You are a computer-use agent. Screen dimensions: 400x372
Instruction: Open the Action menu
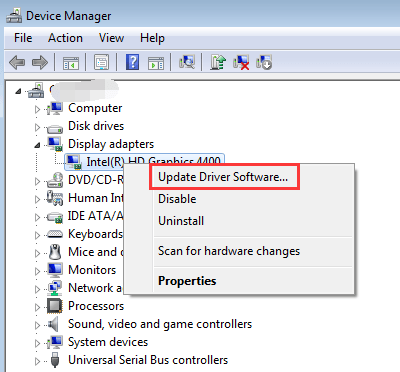click(x=65, y=38)
